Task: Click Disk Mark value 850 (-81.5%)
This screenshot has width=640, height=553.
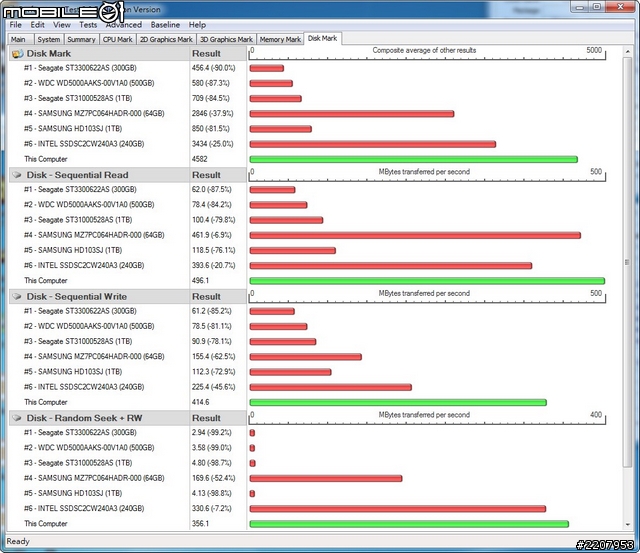Action: [x=211, y=129]
